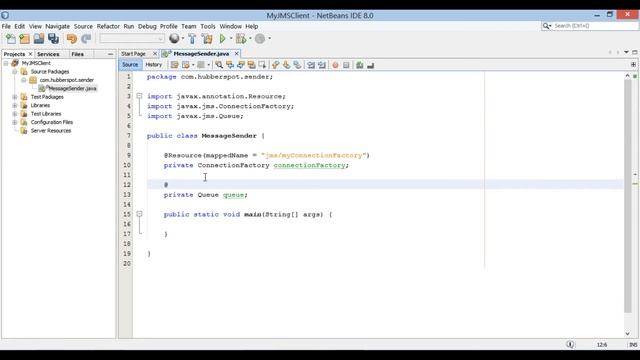Viewport: 640px width, 360px height.
Task: Open the browser globe dropdown arrow
Action: coord(182,38)
